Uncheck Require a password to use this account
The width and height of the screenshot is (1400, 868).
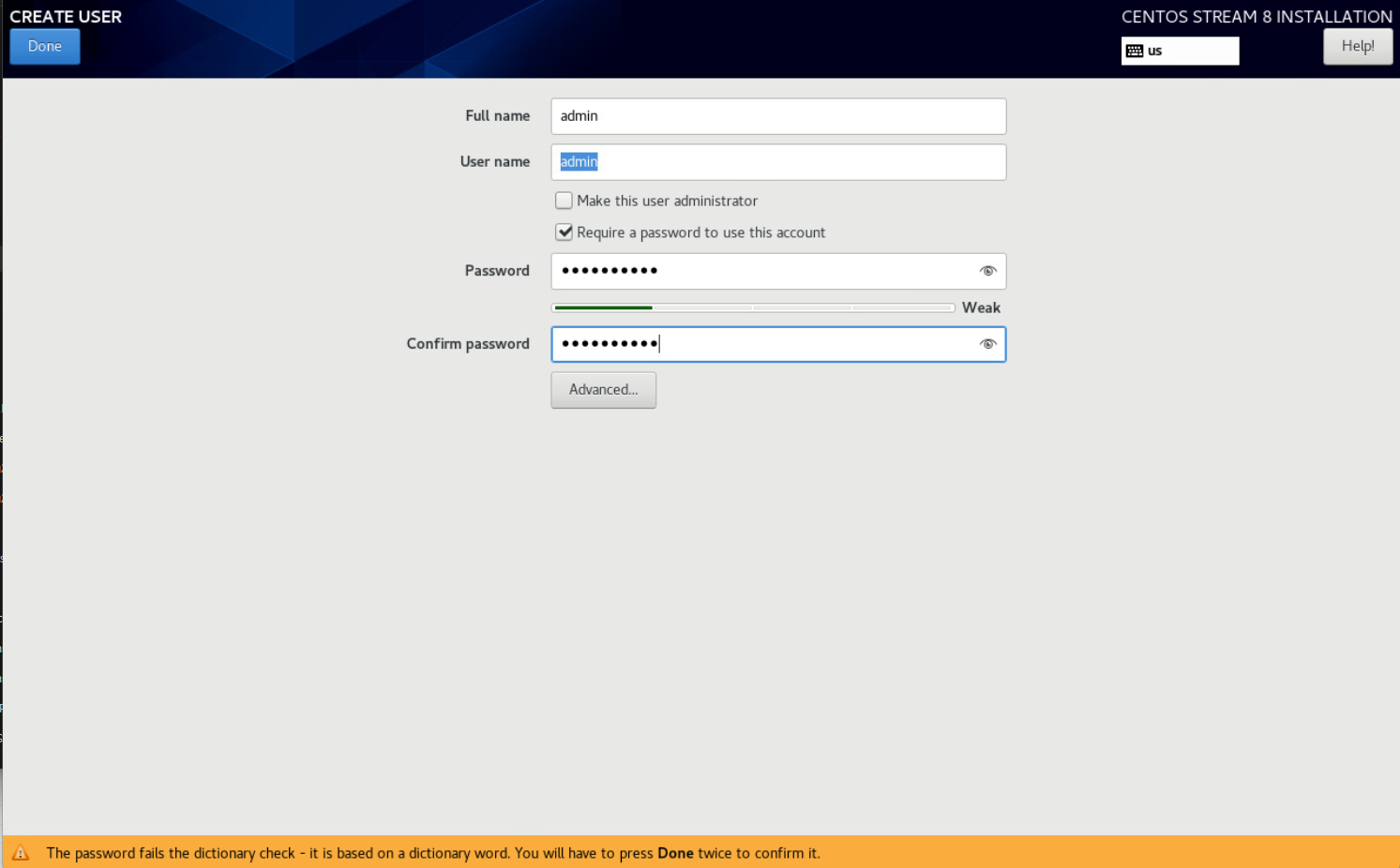pos(564,232)
